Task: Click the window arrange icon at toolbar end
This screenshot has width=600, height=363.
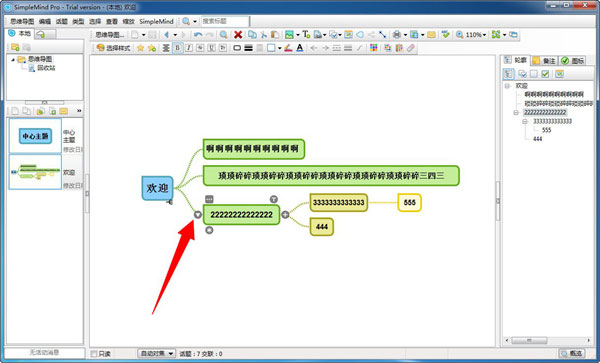Action: click(513, 35)
